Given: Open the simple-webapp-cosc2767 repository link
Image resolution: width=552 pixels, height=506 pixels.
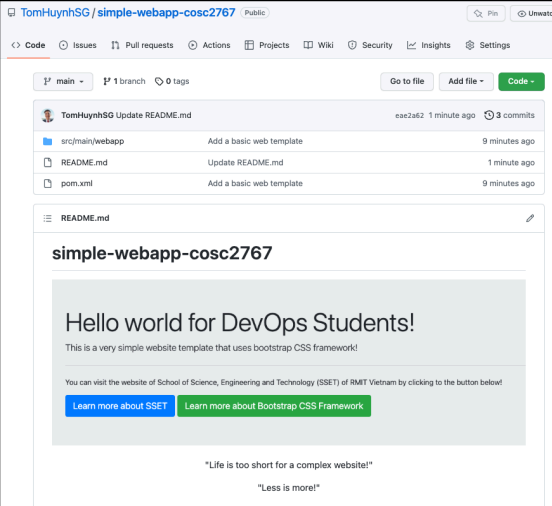Looking at the screenshot, I should [166, 13].
